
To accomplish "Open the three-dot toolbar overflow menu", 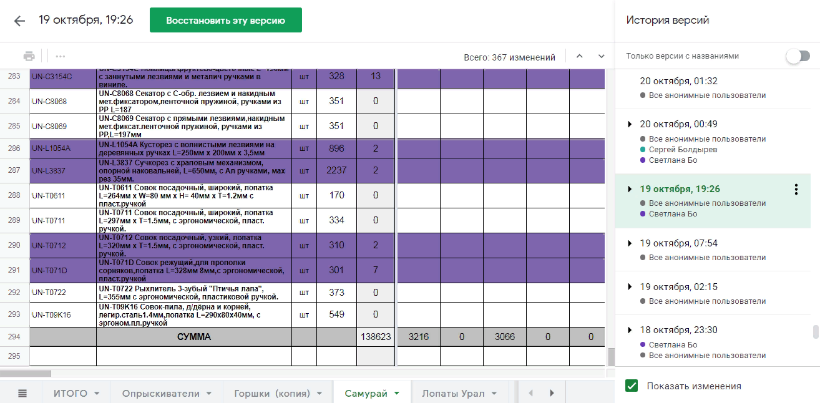I will [61, 56].
